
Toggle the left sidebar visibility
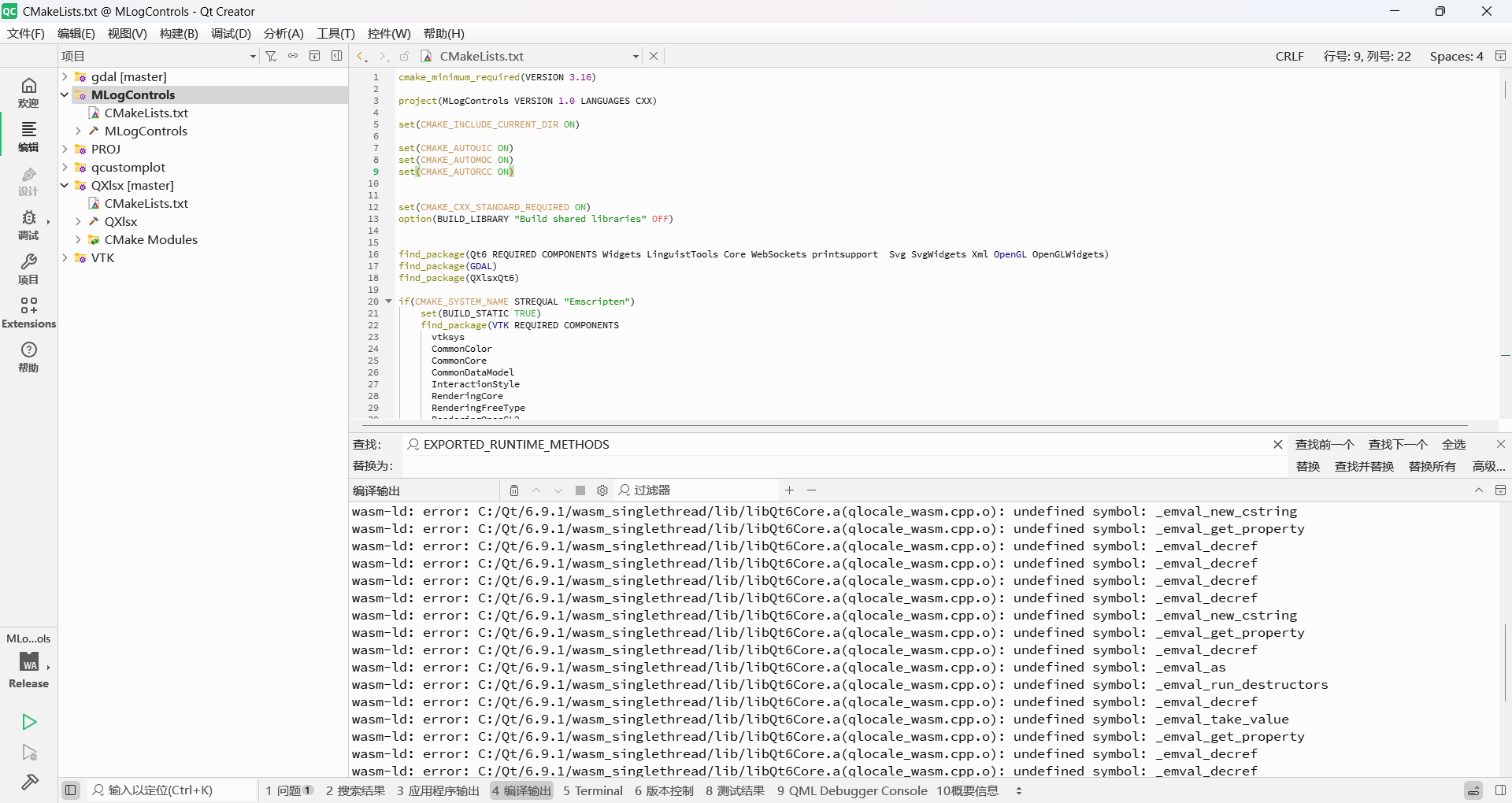pos(70,790)
